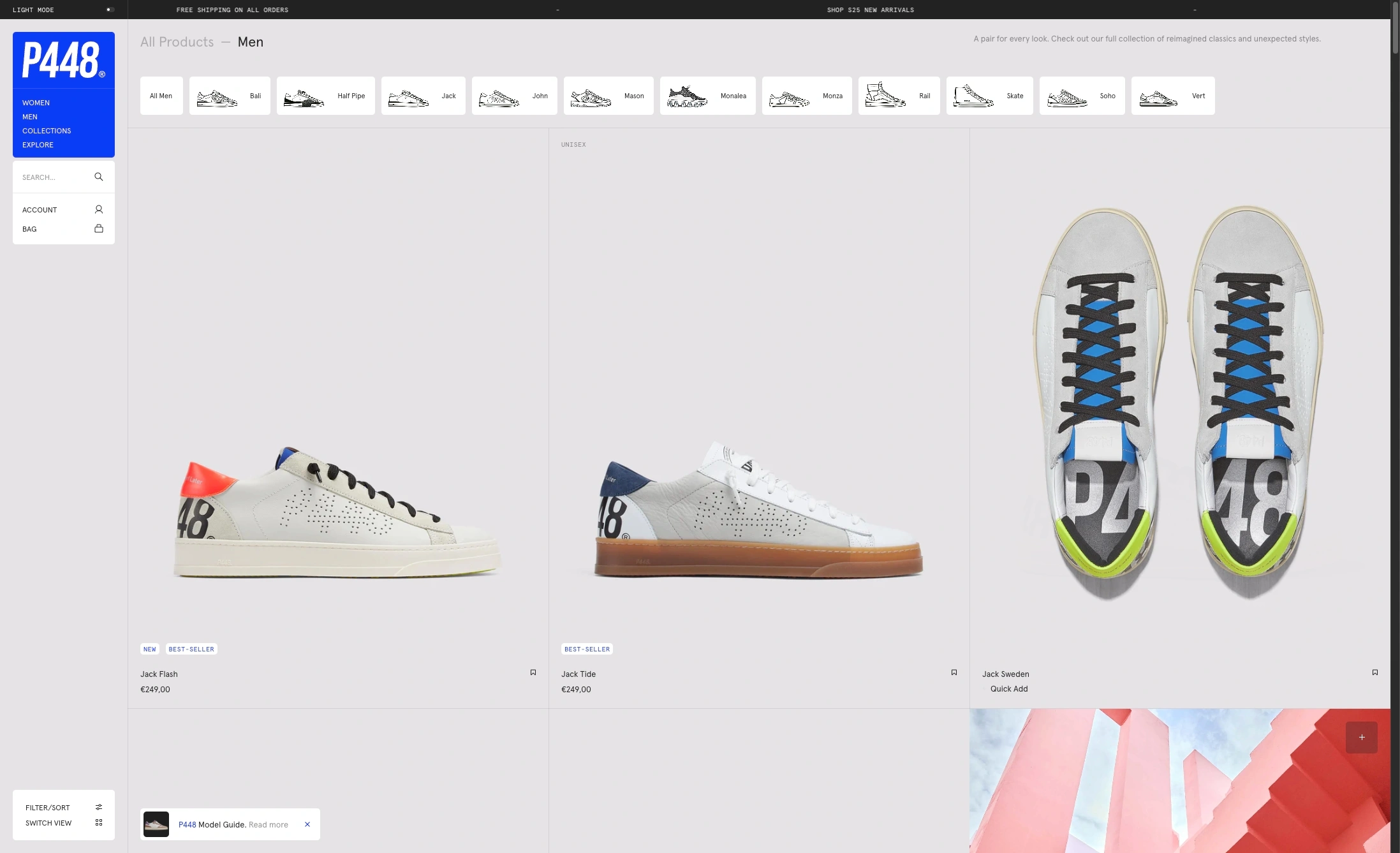1400x853 pixels.
Task: Bookmark the Jack Flash sneaker
Action: [533, 672]
